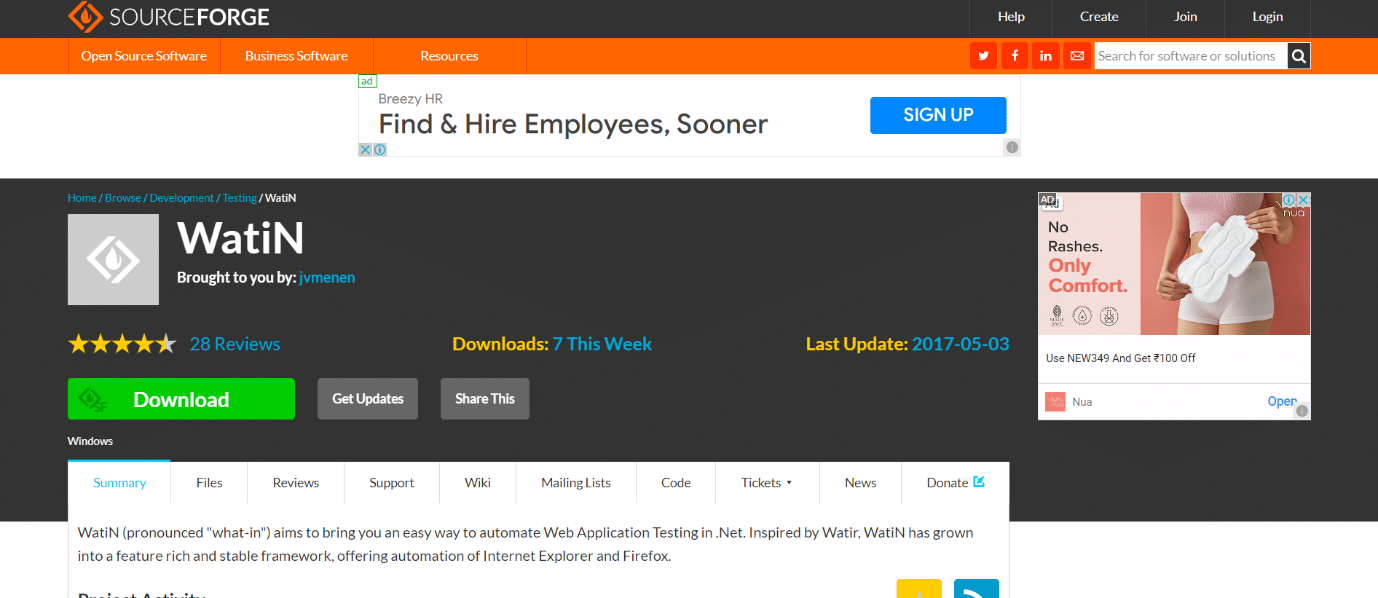Click the Login link in header
The height and width of the screenshot is (598, 1378).
pos(1268,17)
